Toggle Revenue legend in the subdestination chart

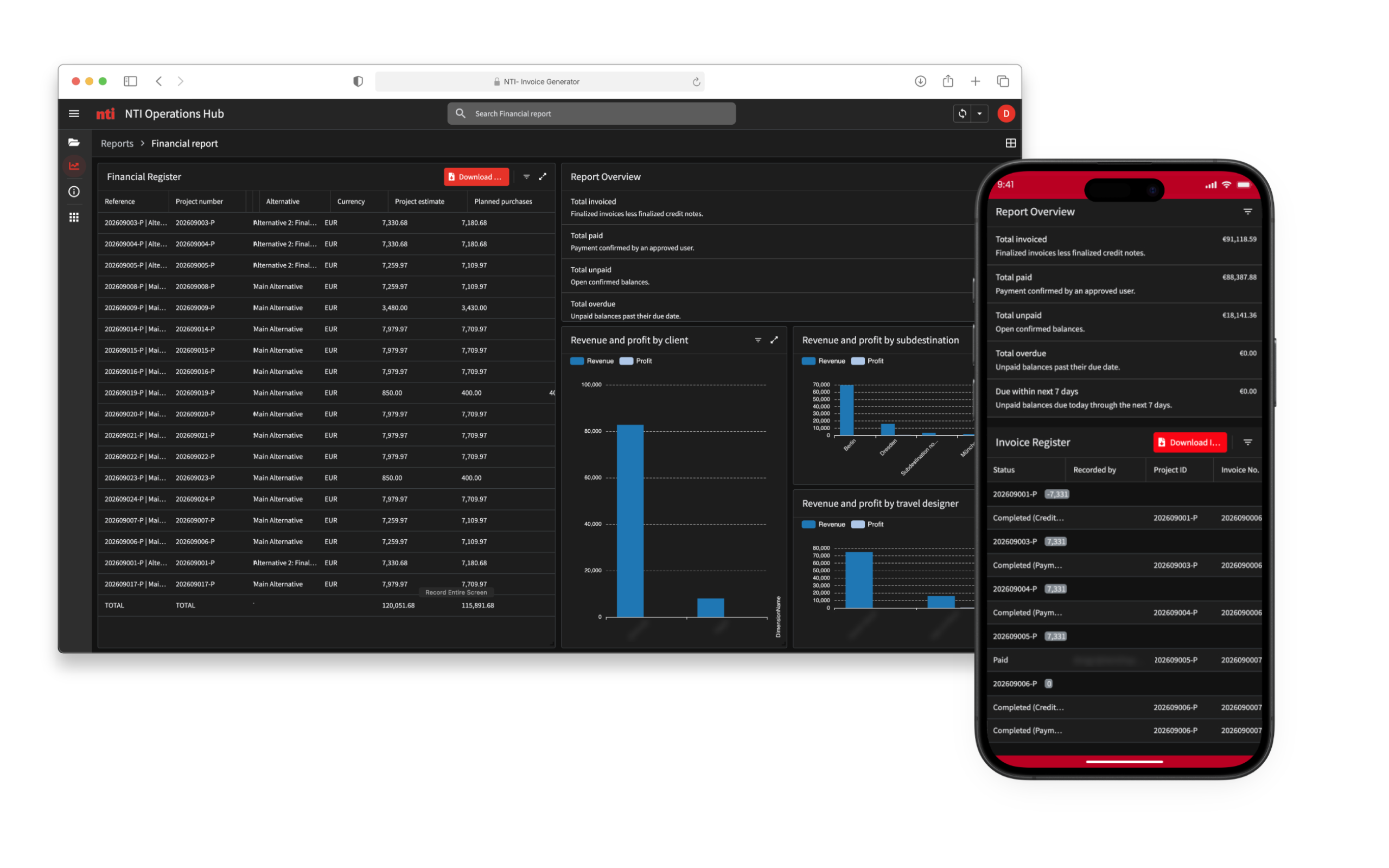point(823,361)
